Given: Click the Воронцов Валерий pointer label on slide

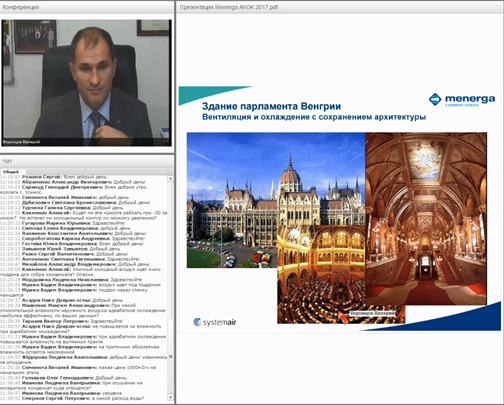Looking at the screenshot, I should coord(372,313).
